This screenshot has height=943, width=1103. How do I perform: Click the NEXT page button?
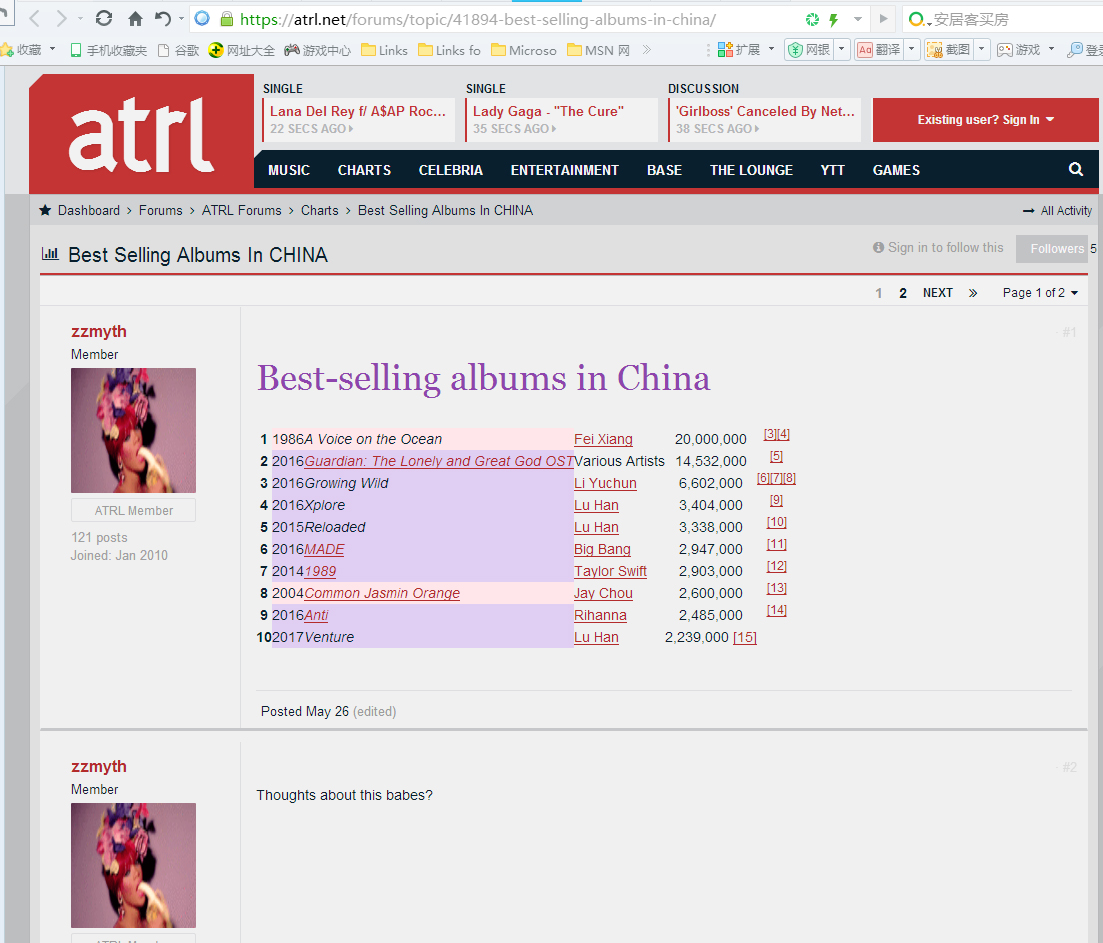[x=937, y=293]
